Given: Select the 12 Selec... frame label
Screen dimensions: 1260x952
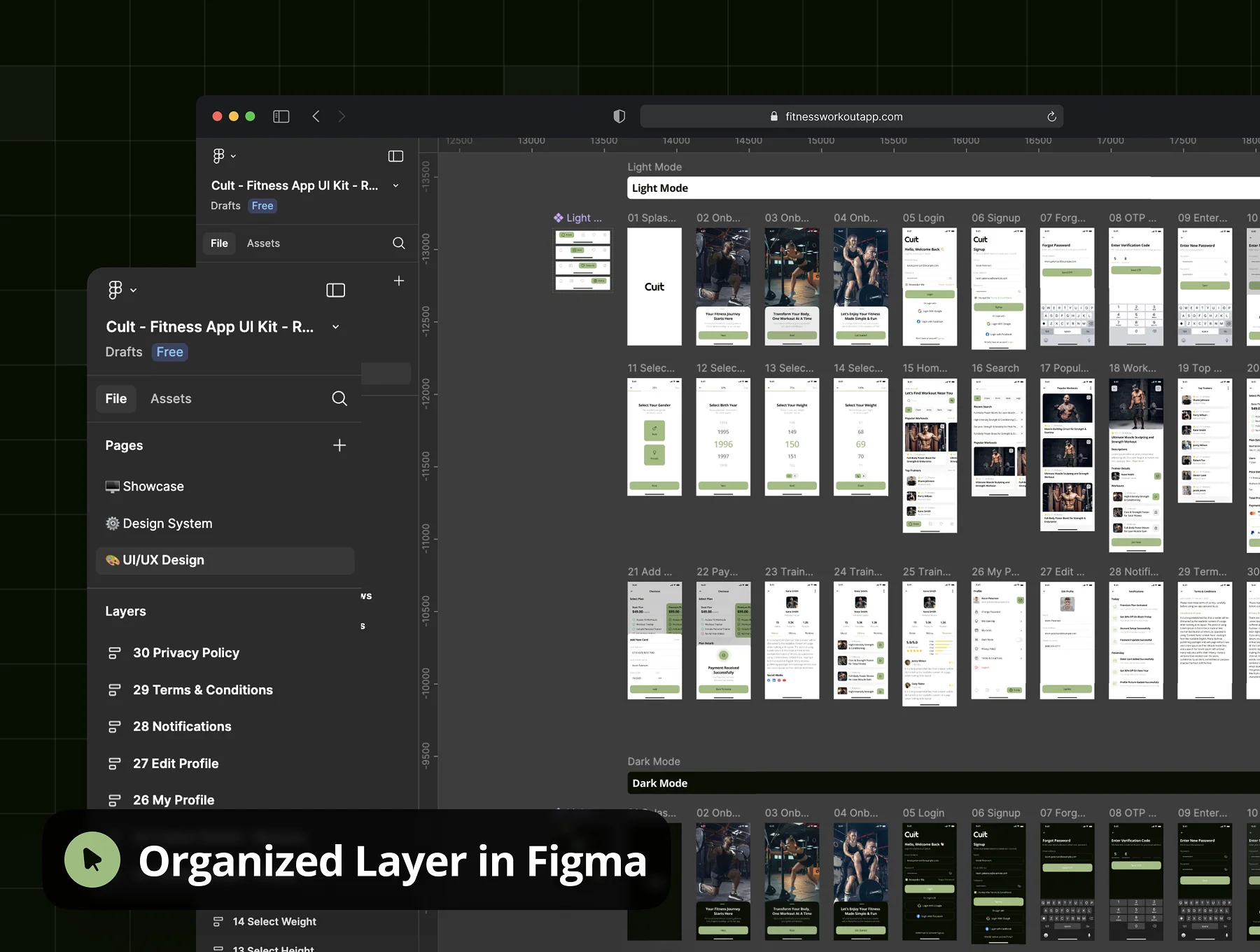Looking at the screenshot, I should coord(721,368).
